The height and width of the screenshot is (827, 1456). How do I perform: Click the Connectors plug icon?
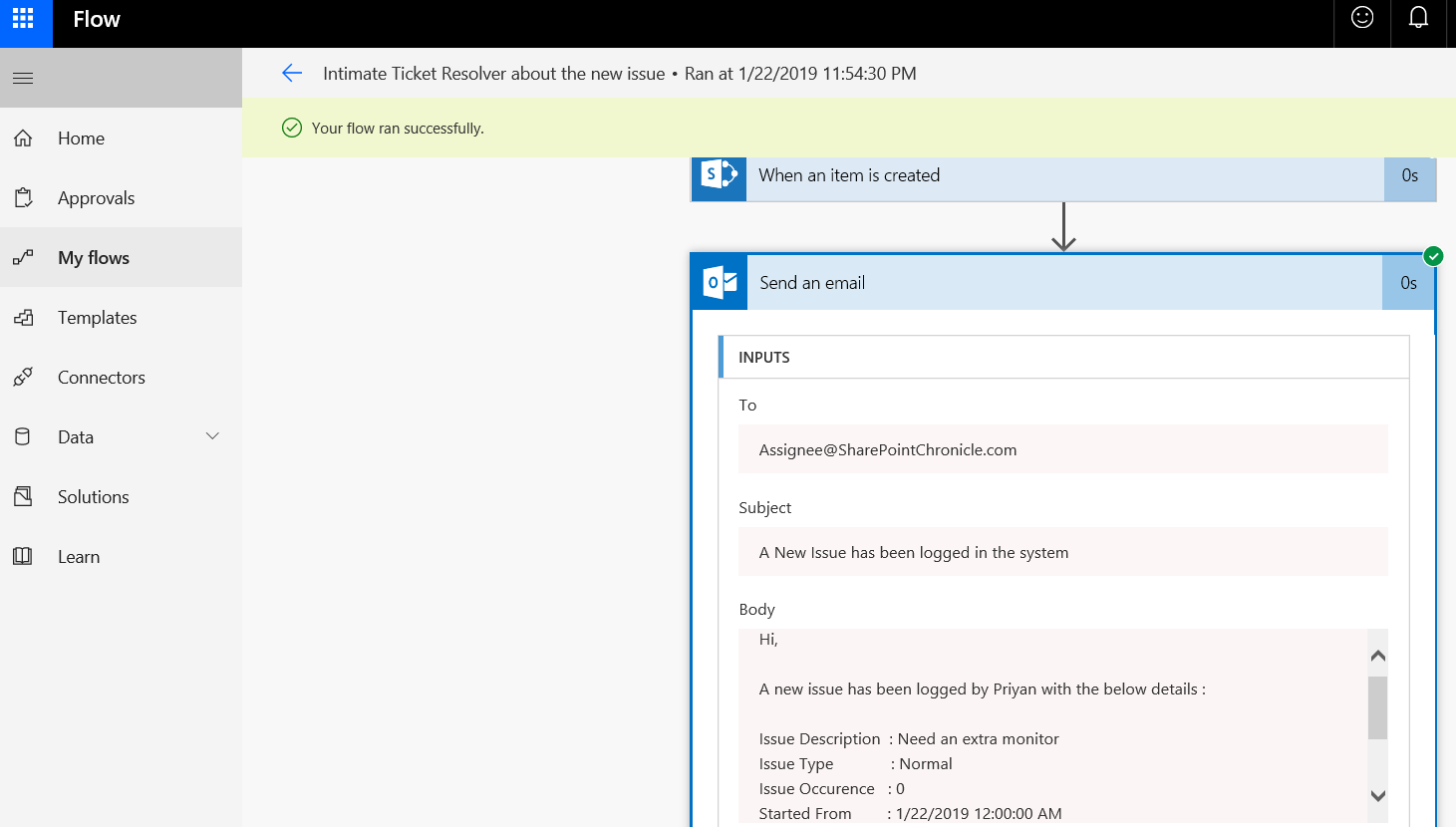pyautogui.click(x=23, y=378)
